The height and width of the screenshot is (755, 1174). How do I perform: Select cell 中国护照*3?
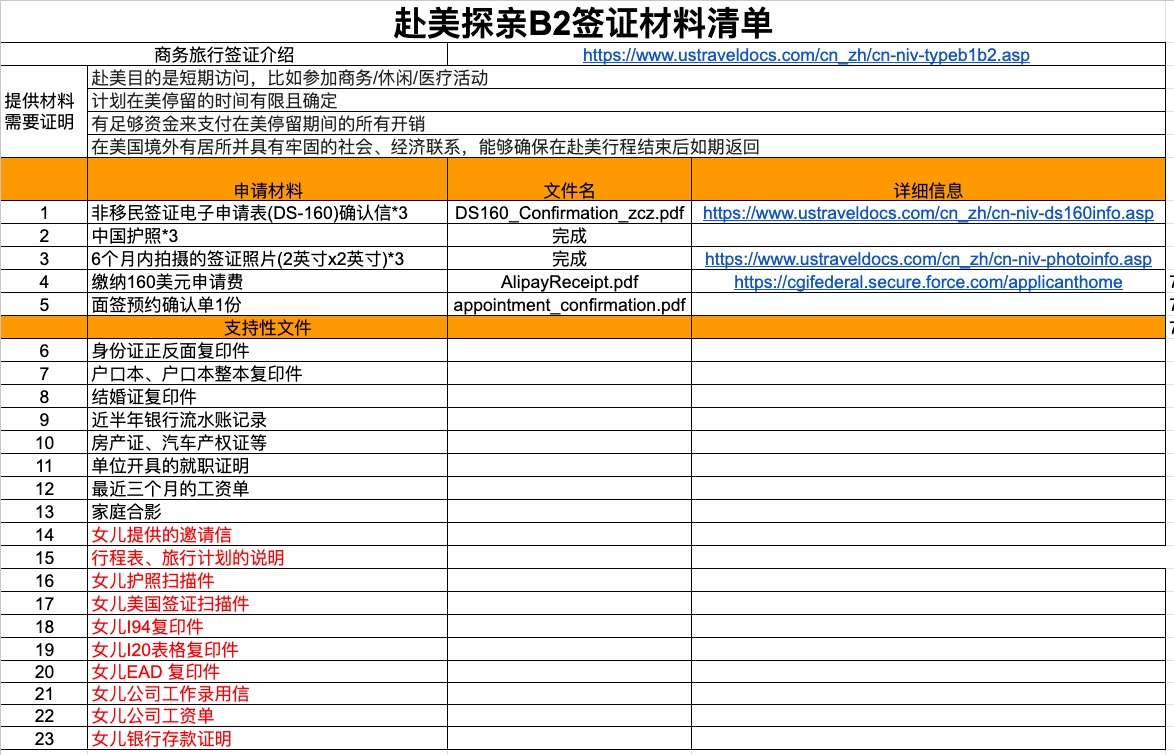click(x=267, y=236)
